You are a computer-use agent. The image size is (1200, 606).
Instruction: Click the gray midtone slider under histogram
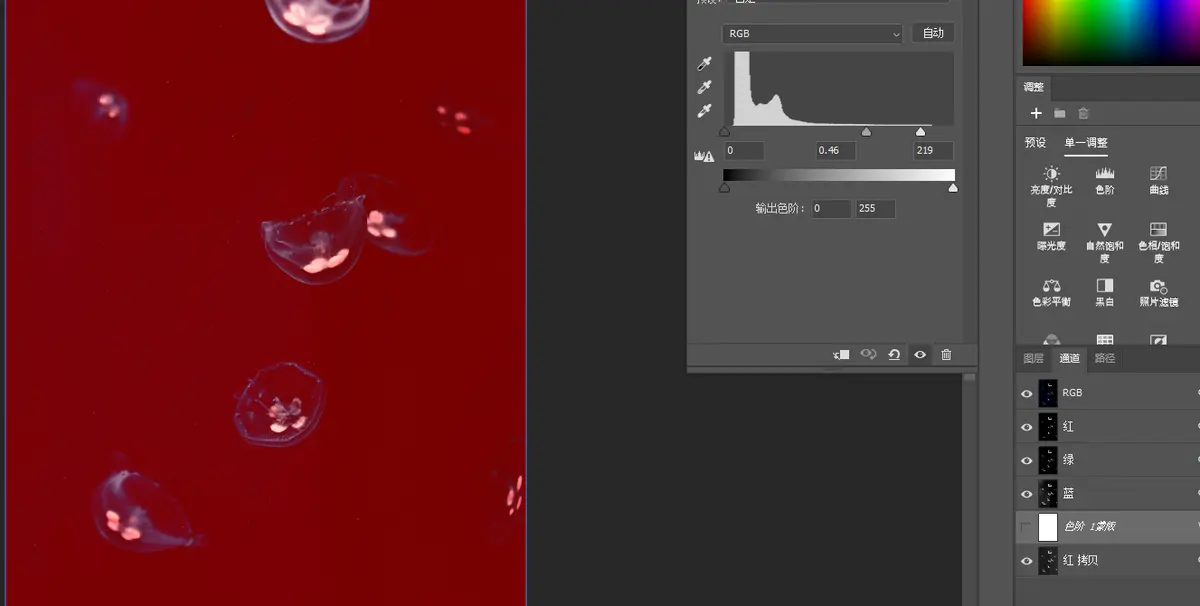[866, 131]
